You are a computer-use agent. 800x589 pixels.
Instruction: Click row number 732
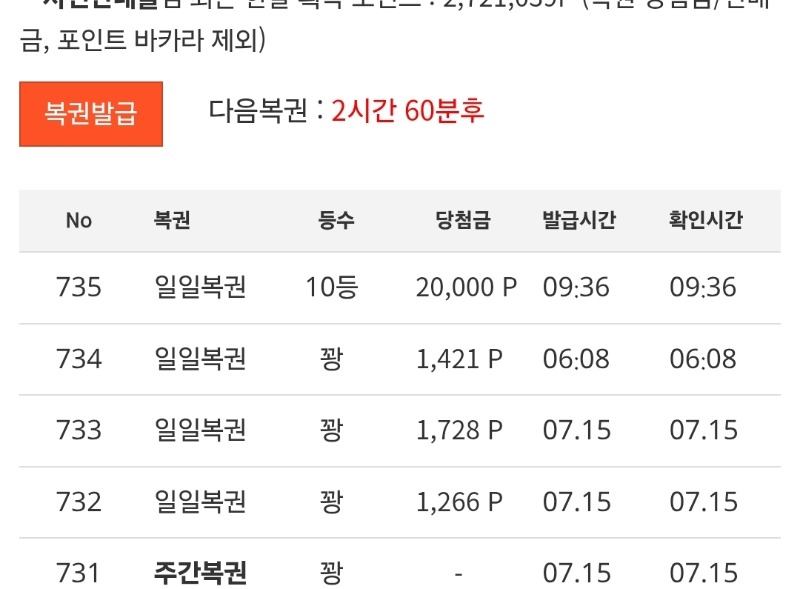click(x=79, y=502)
